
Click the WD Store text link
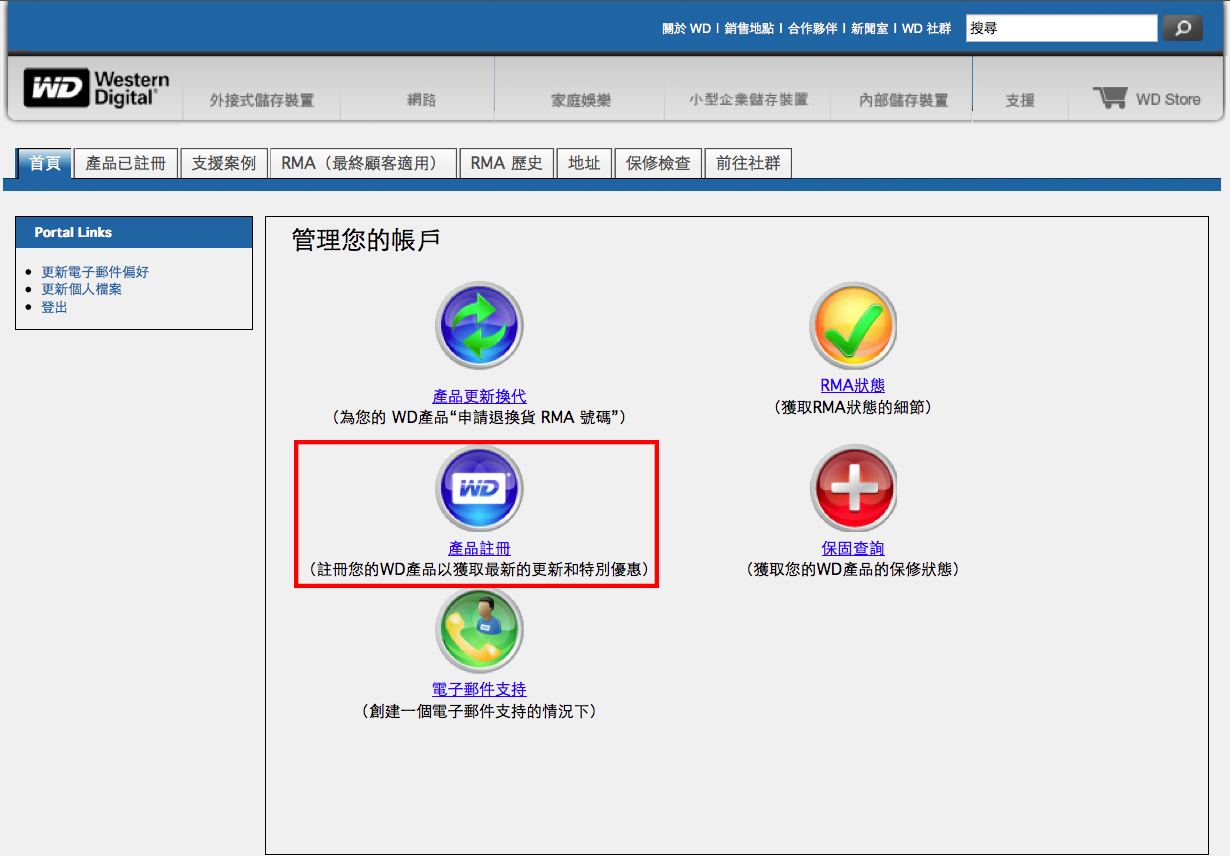[x=1168, y=99]
